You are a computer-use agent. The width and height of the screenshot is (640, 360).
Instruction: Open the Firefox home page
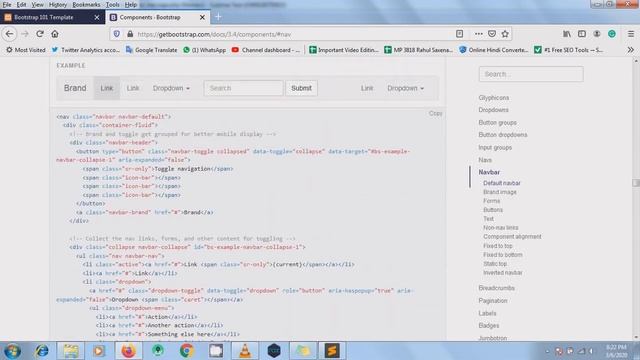[55, 34]
